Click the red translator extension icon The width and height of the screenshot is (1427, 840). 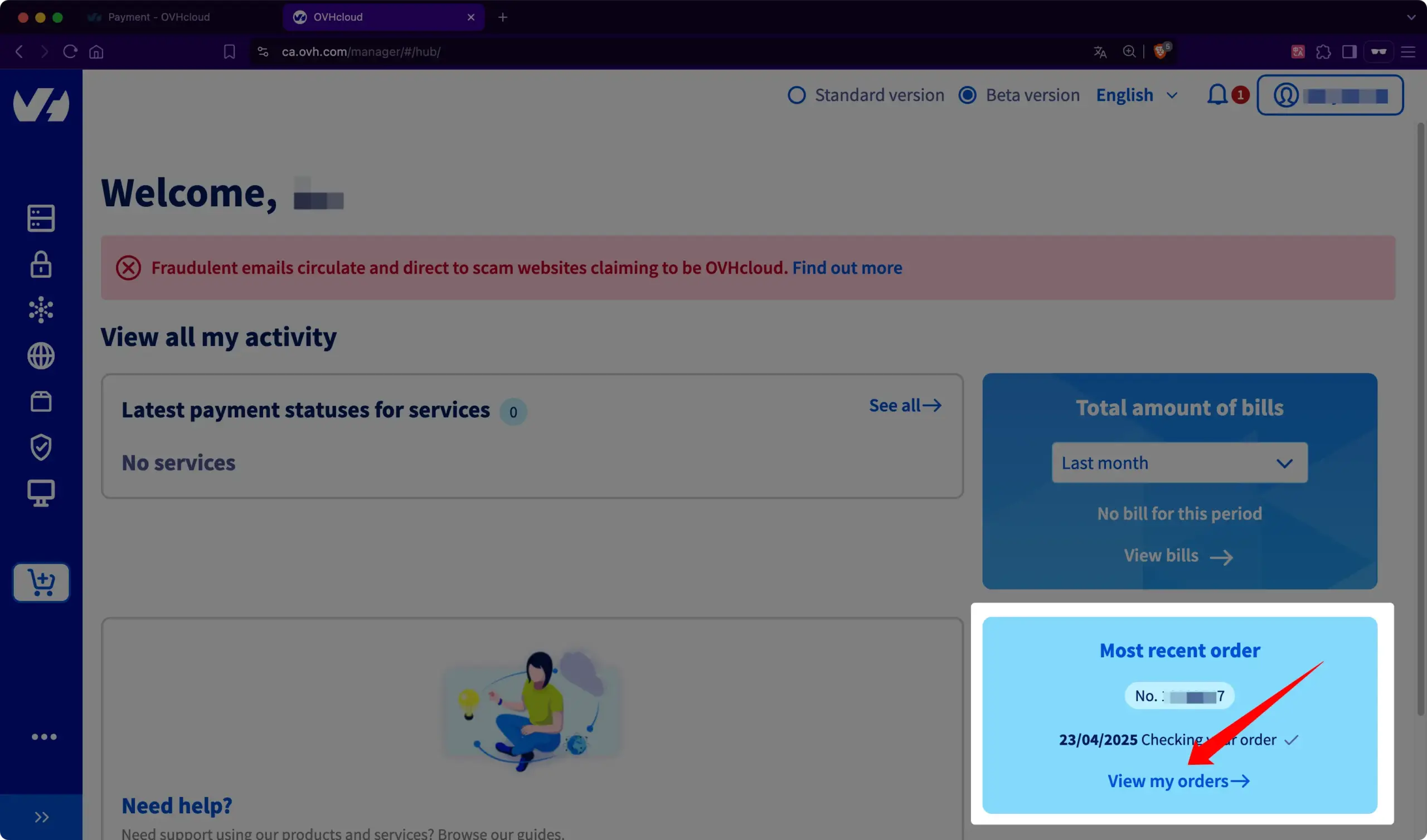pos(1298,51)
